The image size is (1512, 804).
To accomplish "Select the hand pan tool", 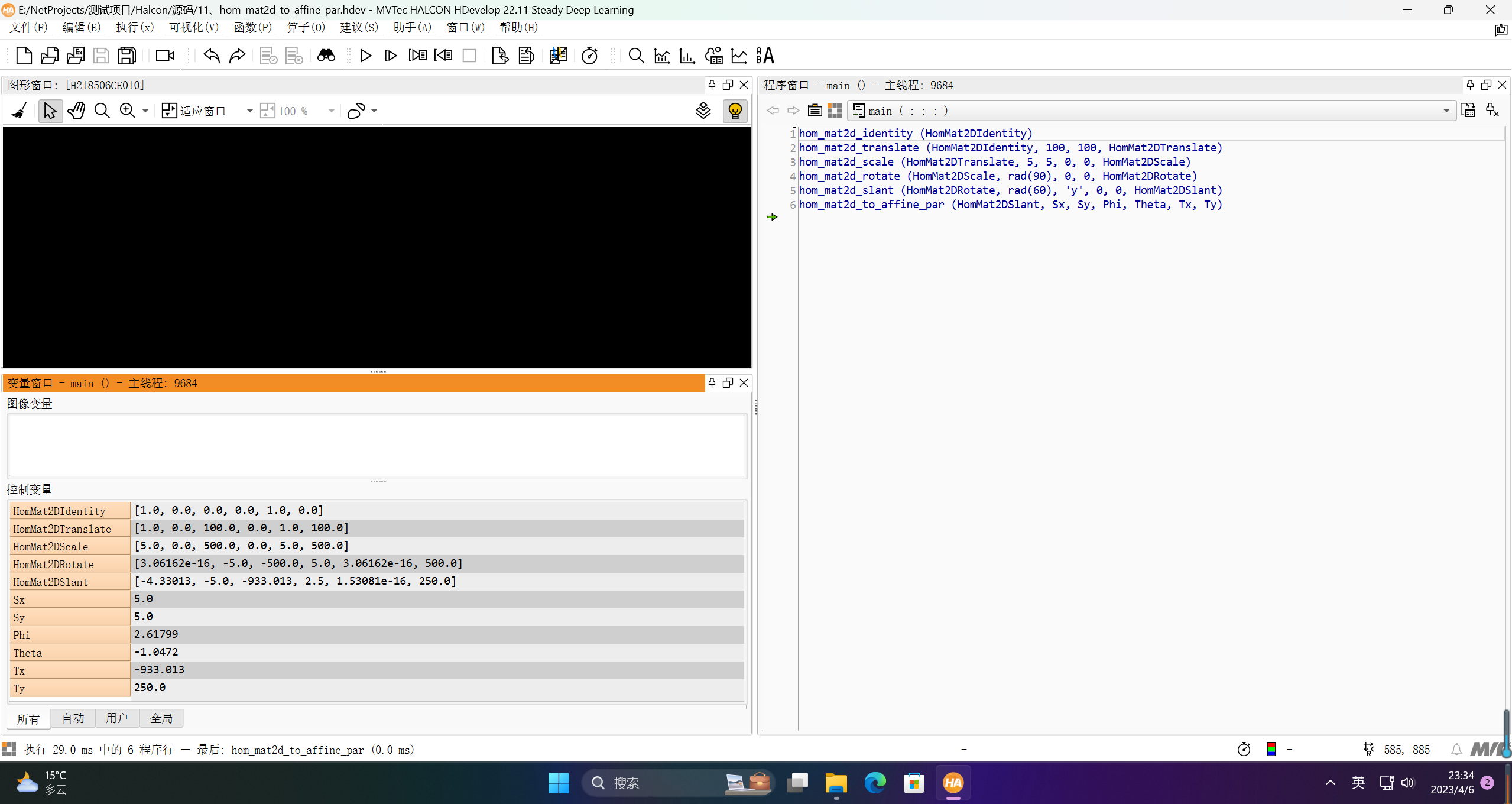I will (76, 111).
